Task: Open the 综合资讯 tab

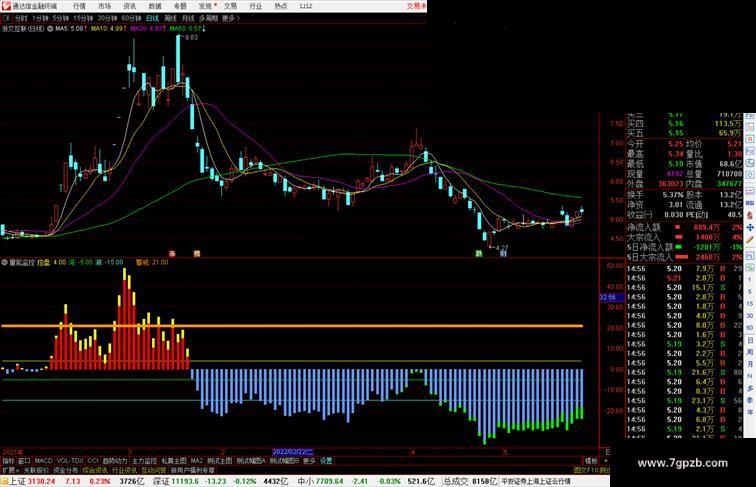Action: [x=95, y=470]
